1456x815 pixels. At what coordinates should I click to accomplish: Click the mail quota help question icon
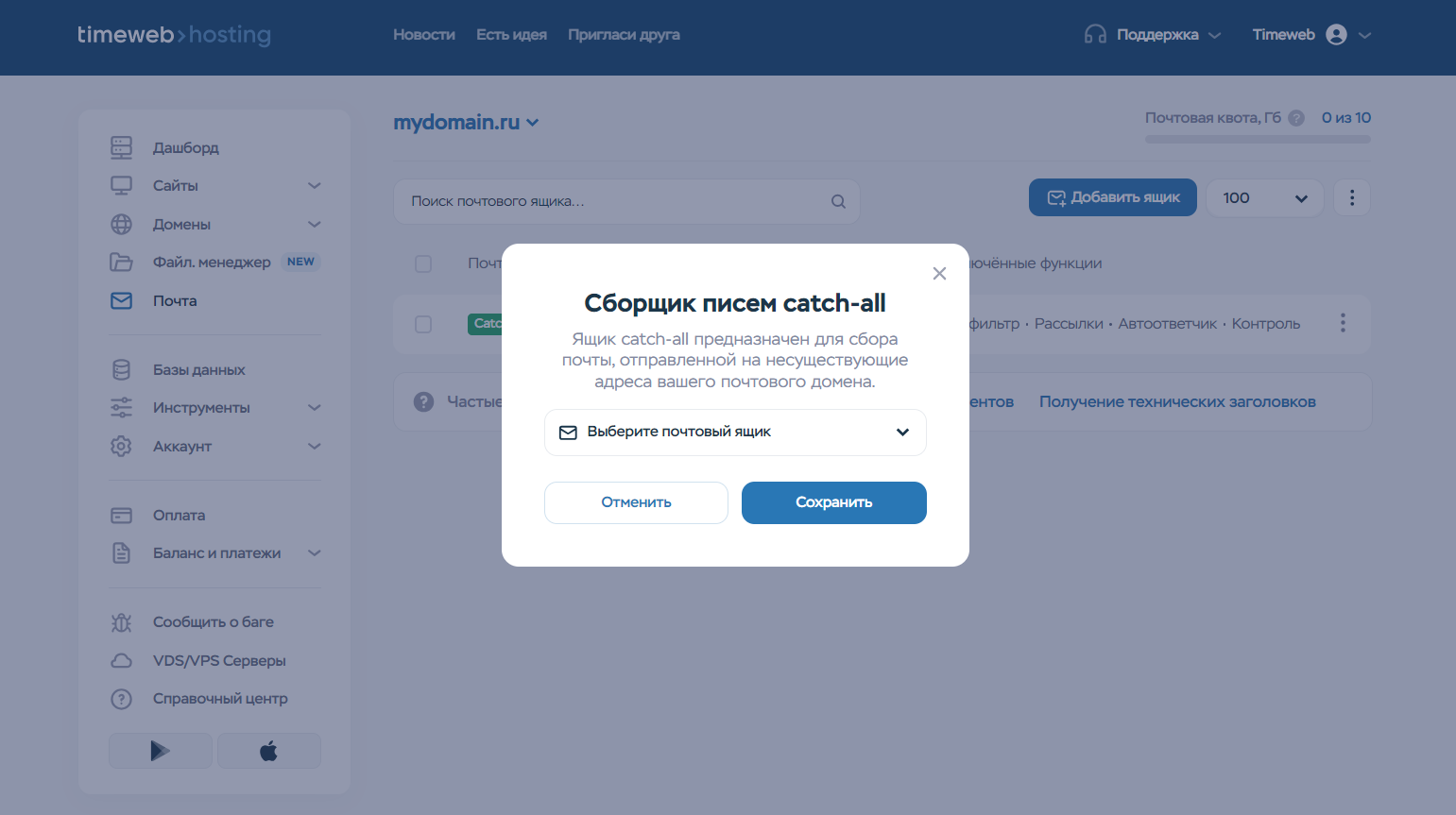1296,118
